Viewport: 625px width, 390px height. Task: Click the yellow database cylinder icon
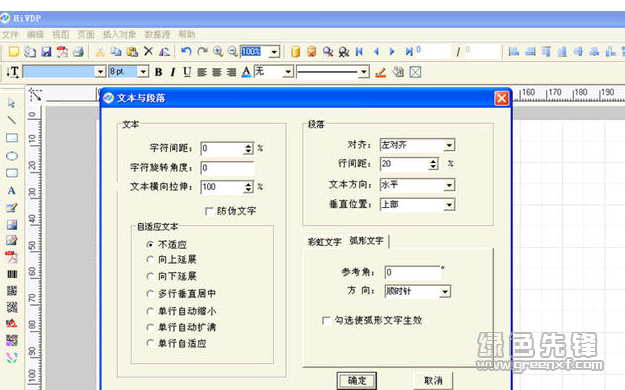point(295,51)
